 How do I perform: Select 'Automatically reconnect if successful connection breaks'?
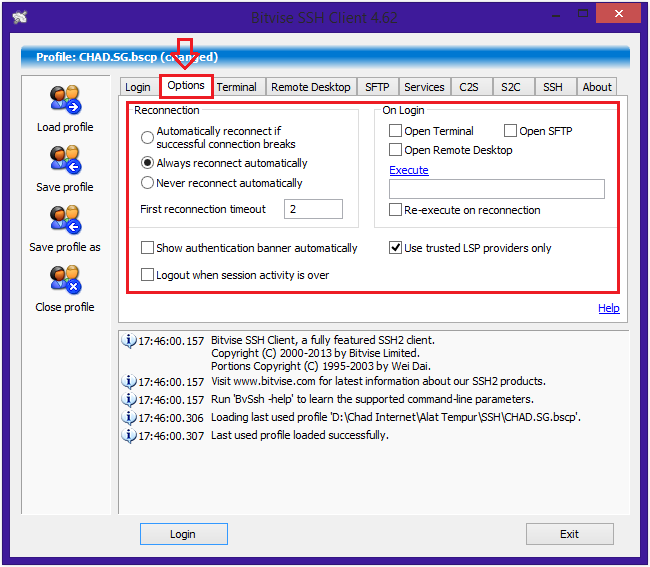point(148,137)
